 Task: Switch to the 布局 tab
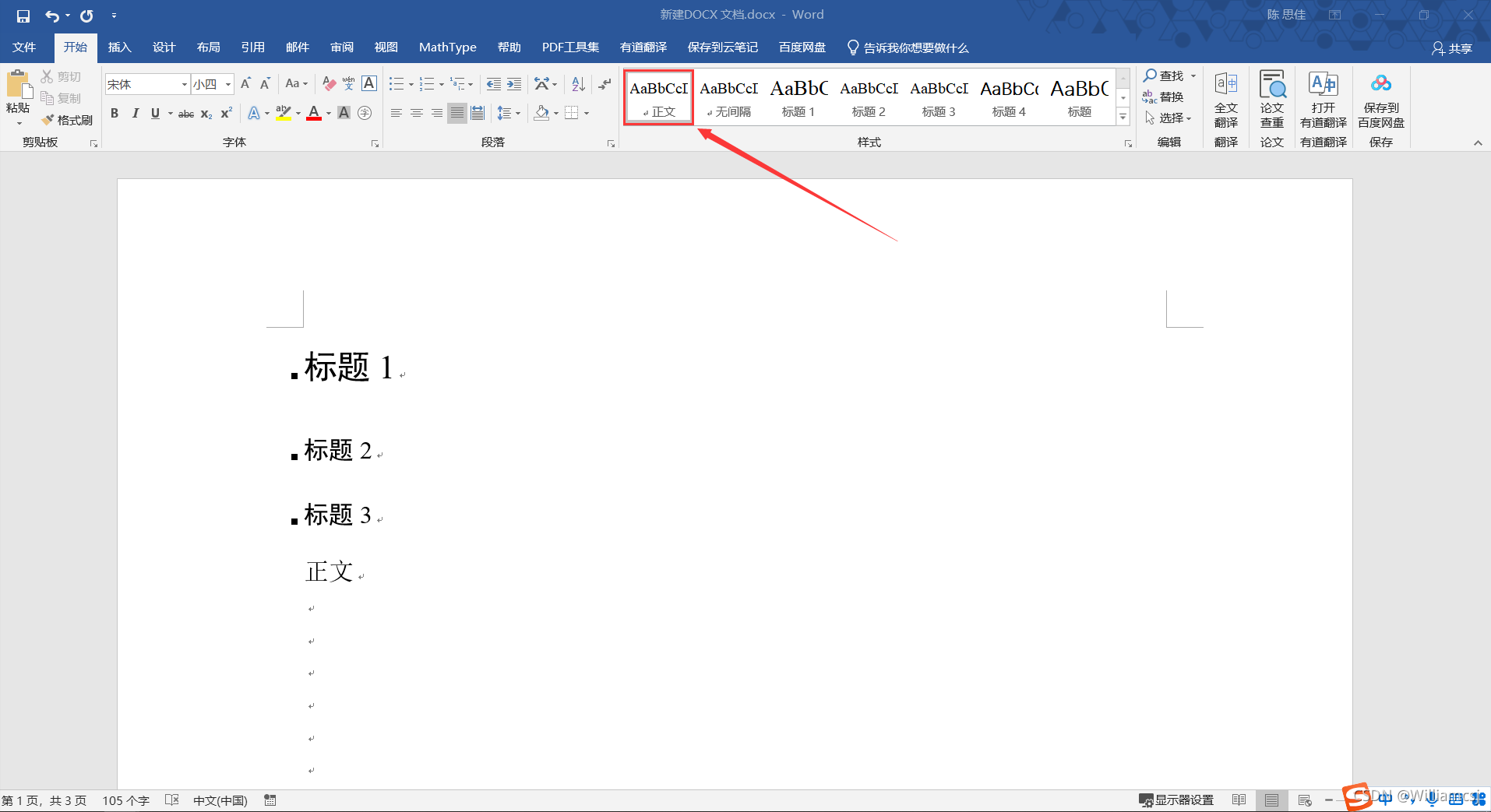coord(208,47)
